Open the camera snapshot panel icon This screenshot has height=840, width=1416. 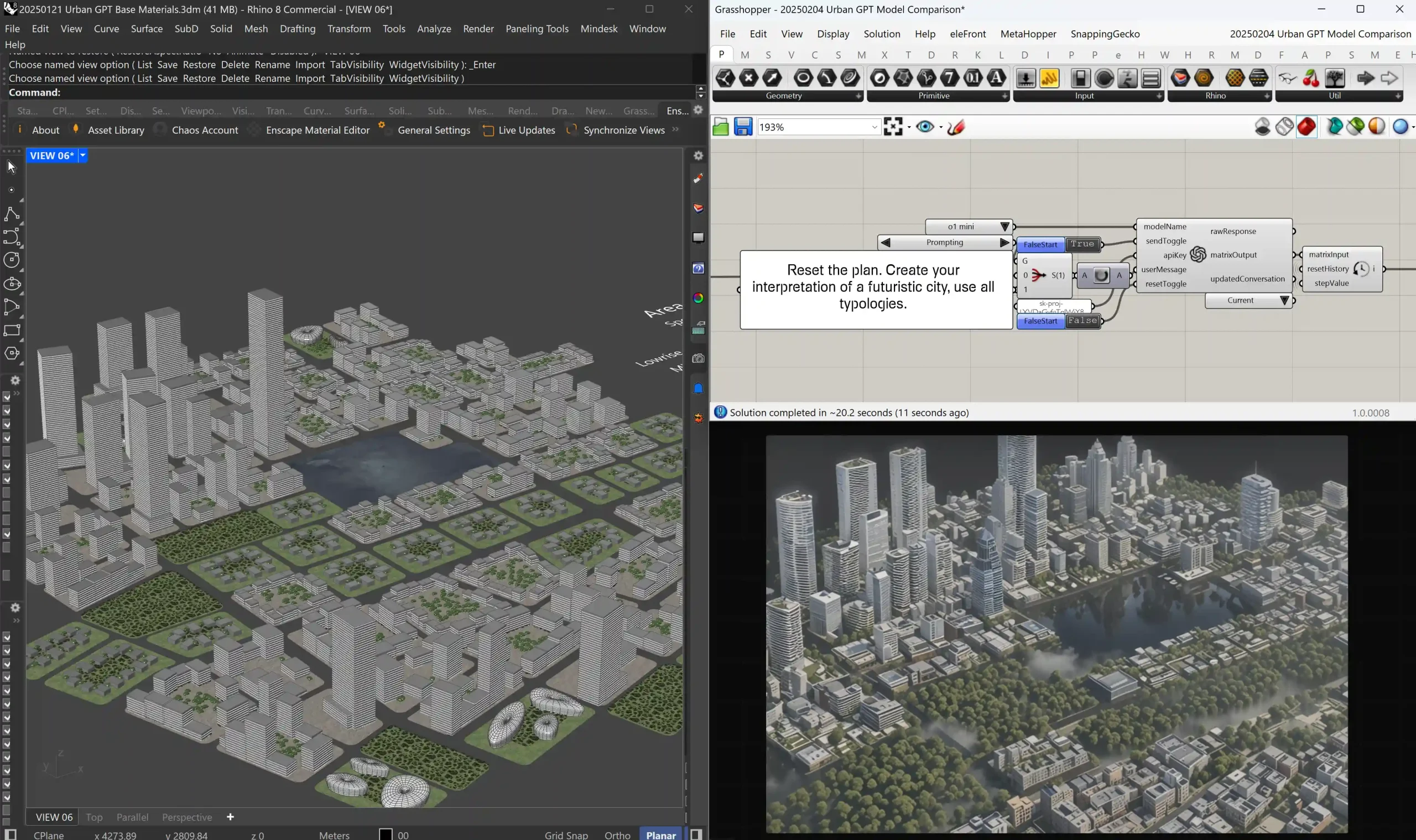pos(698,359)
